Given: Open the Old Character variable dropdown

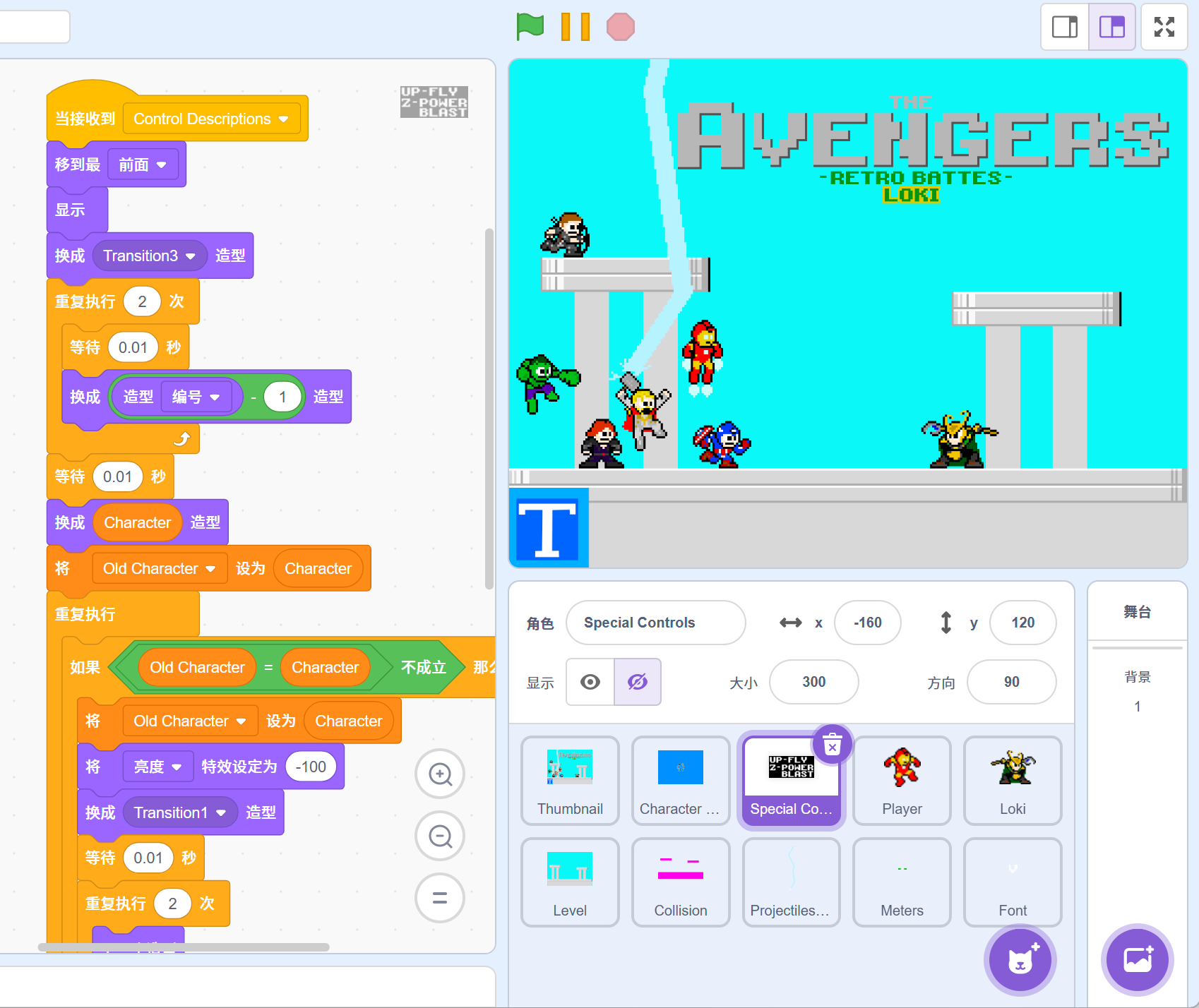Looking at the screenshot, I should click(x=210, y=569).
